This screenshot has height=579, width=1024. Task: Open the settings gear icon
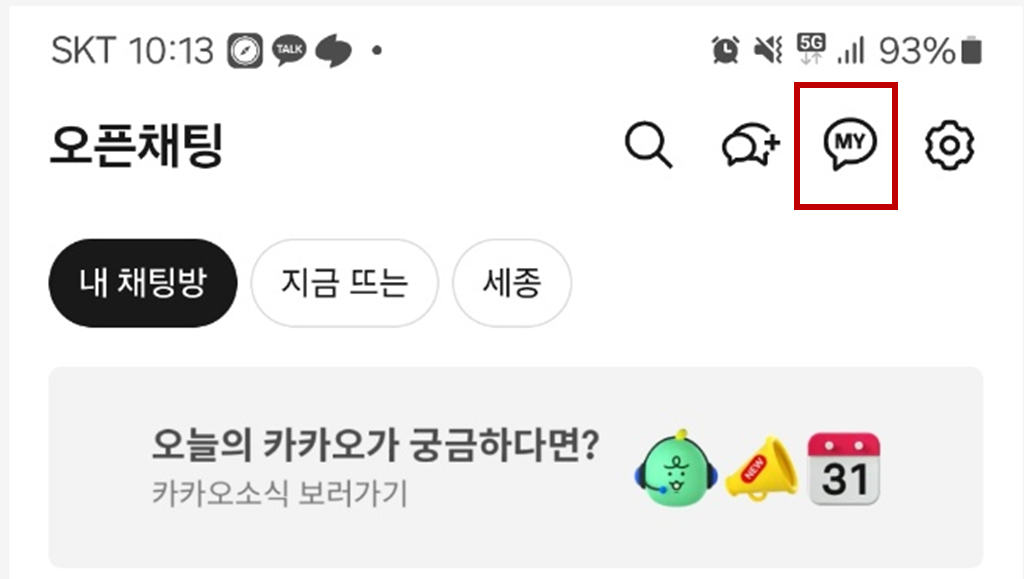tap(950, 145)
